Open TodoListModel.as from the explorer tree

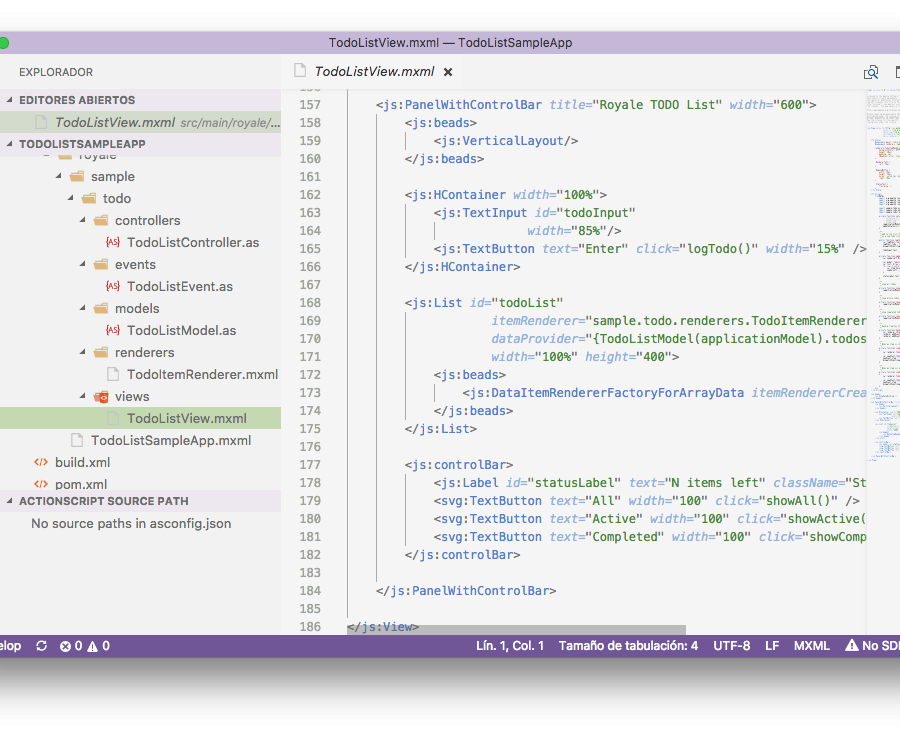pos(181,330)
